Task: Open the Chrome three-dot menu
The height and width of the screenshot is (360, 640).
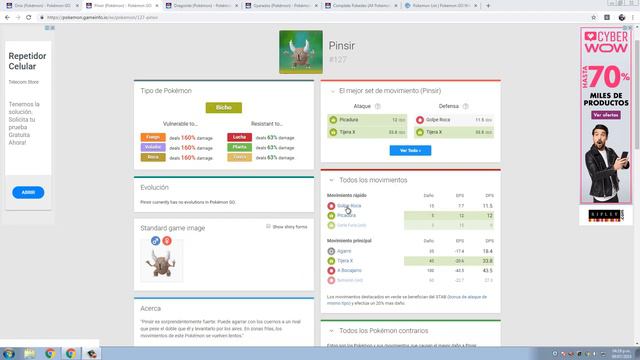Action: tap(633, 18)
